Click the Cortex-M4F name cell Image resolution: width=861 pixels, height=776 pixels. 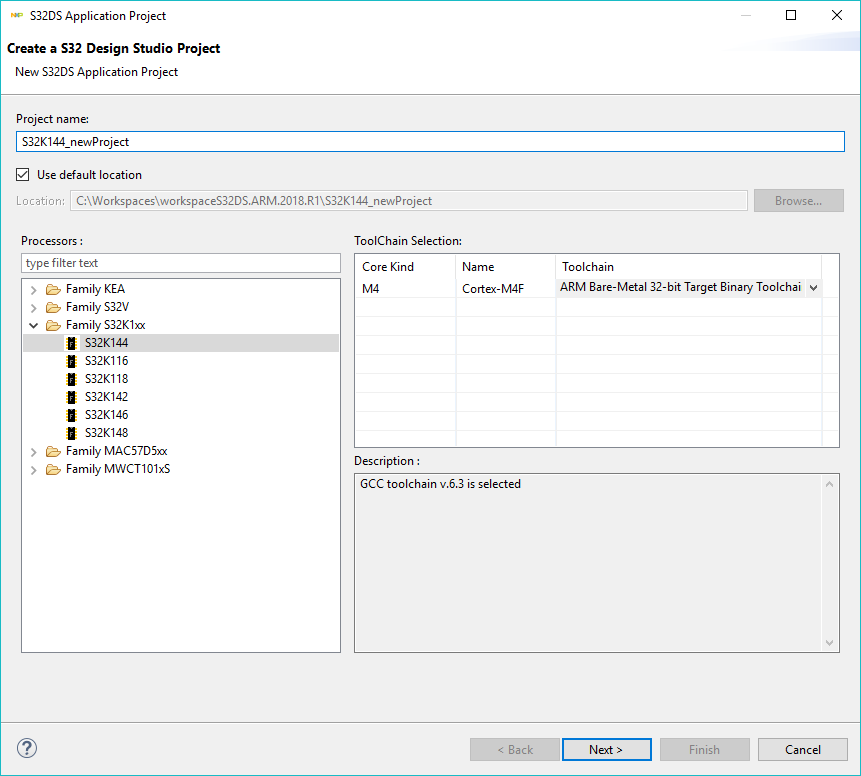click(506, 288)
